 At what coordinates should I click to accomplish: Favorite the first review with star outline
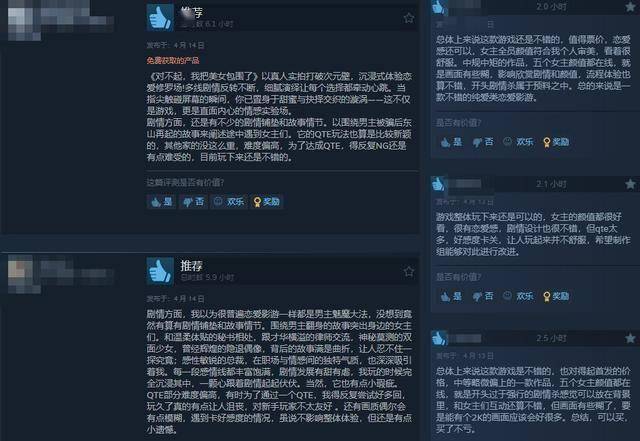click(x=409, y=18)
